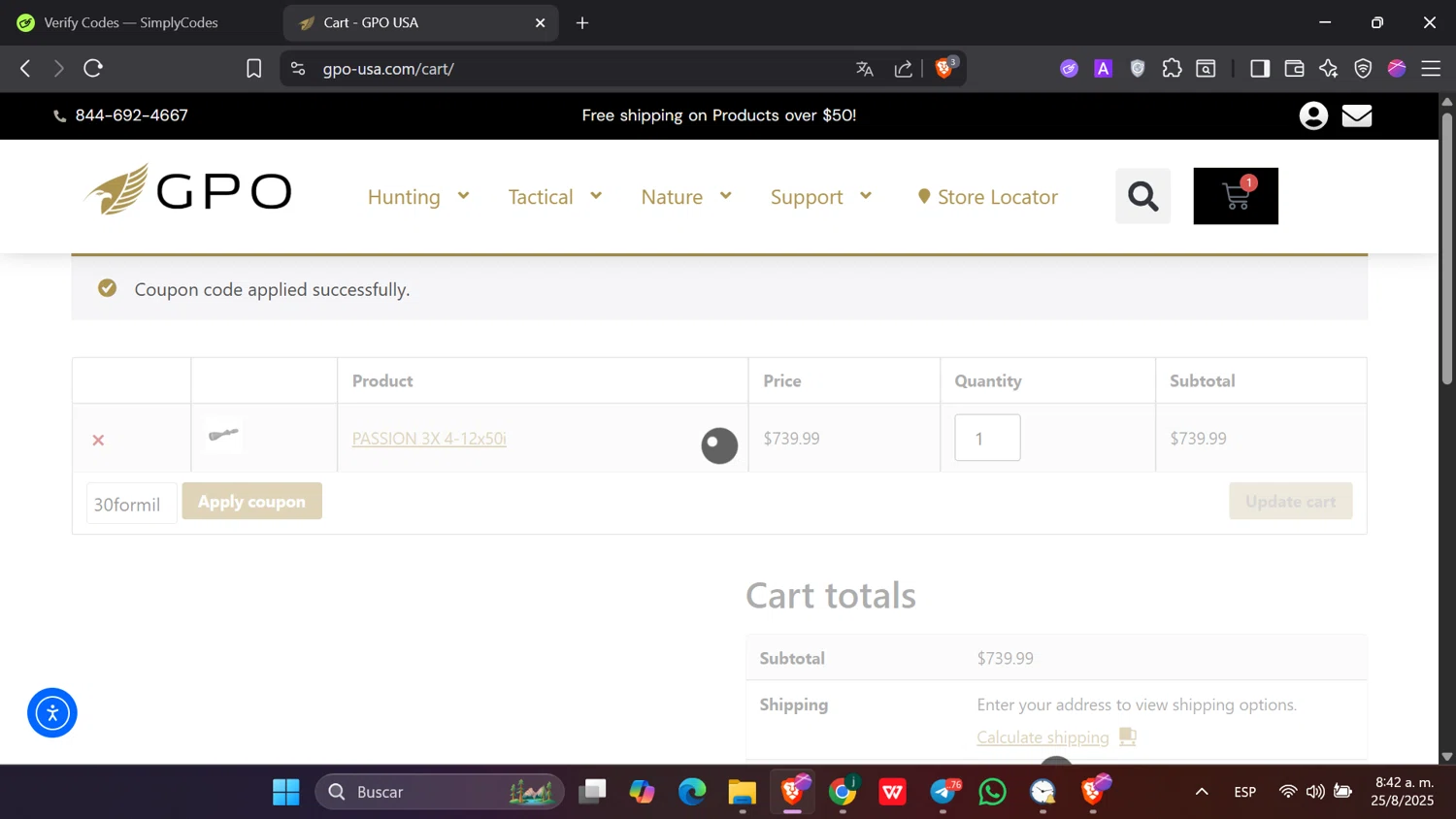
Task: Click the page vertical scrollbar
Action: click(1446, 247)
